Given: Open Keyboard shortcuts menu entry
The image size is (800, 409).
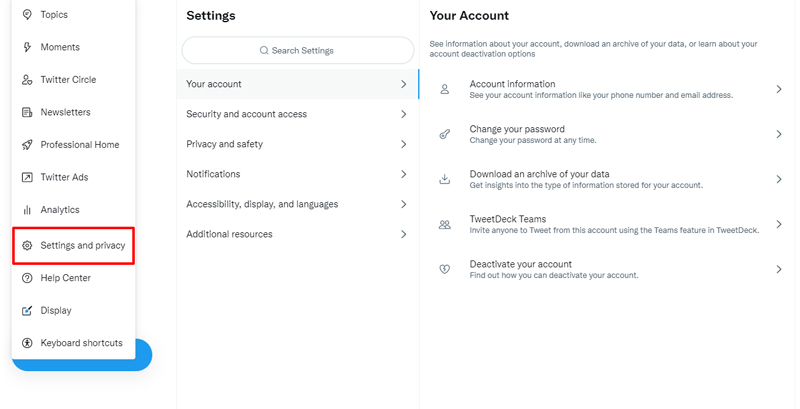Looking at the screenshot, I should (73, 343).
